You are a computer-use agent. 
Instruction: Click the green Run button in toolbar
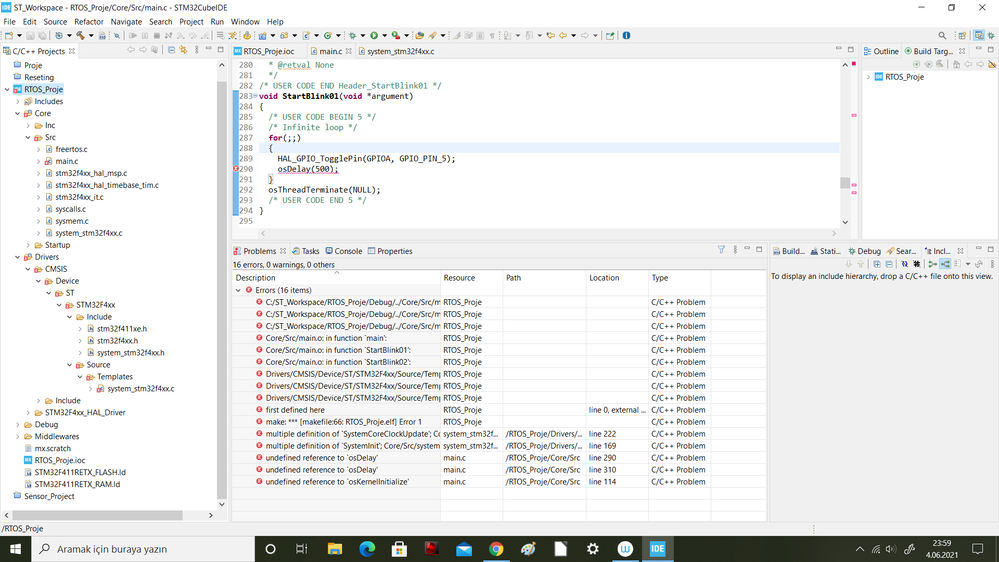[x=374, y=35]
